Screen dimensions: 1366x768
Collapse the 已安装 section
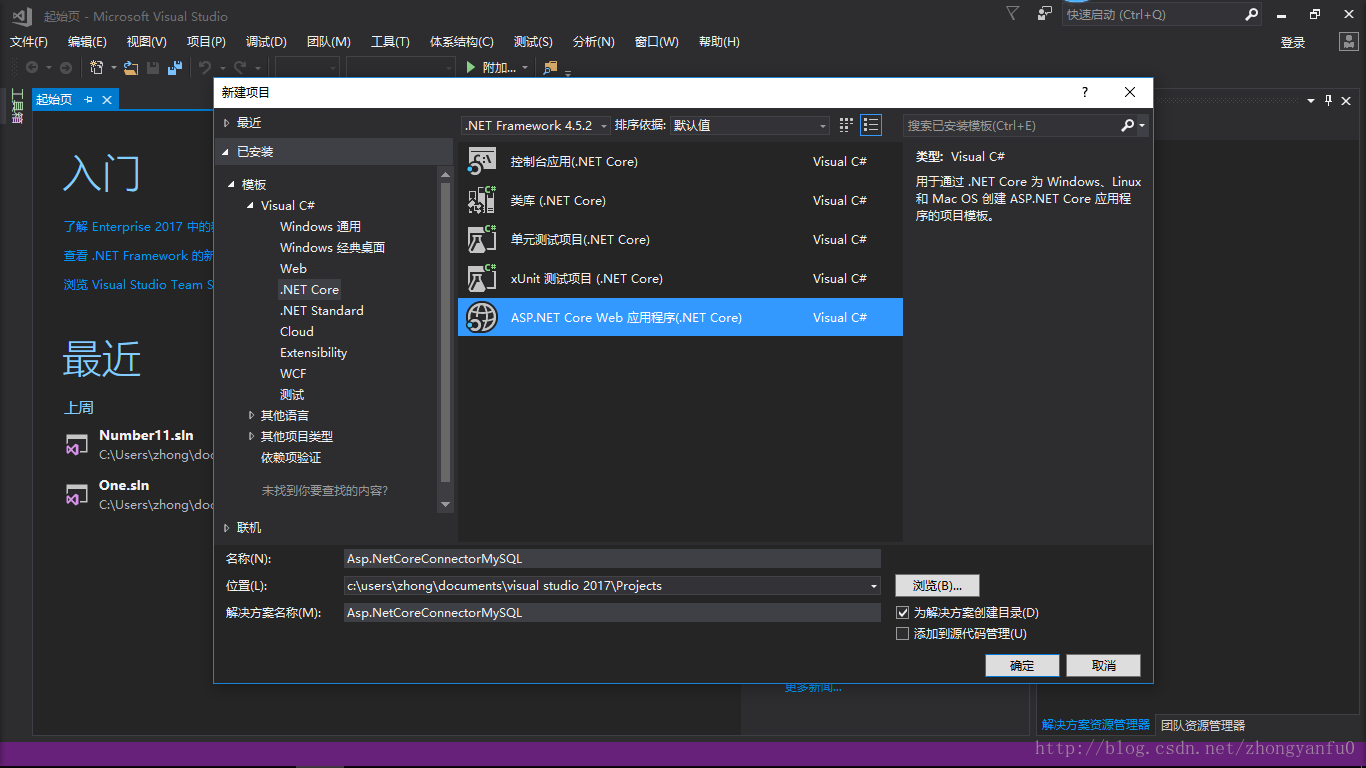227,152
